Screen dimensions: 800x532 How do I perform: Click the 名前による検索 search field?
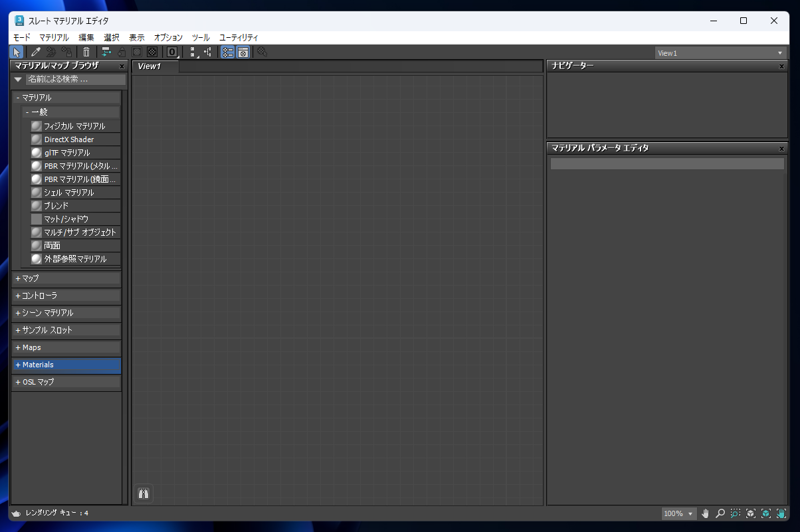coord(76,79)
